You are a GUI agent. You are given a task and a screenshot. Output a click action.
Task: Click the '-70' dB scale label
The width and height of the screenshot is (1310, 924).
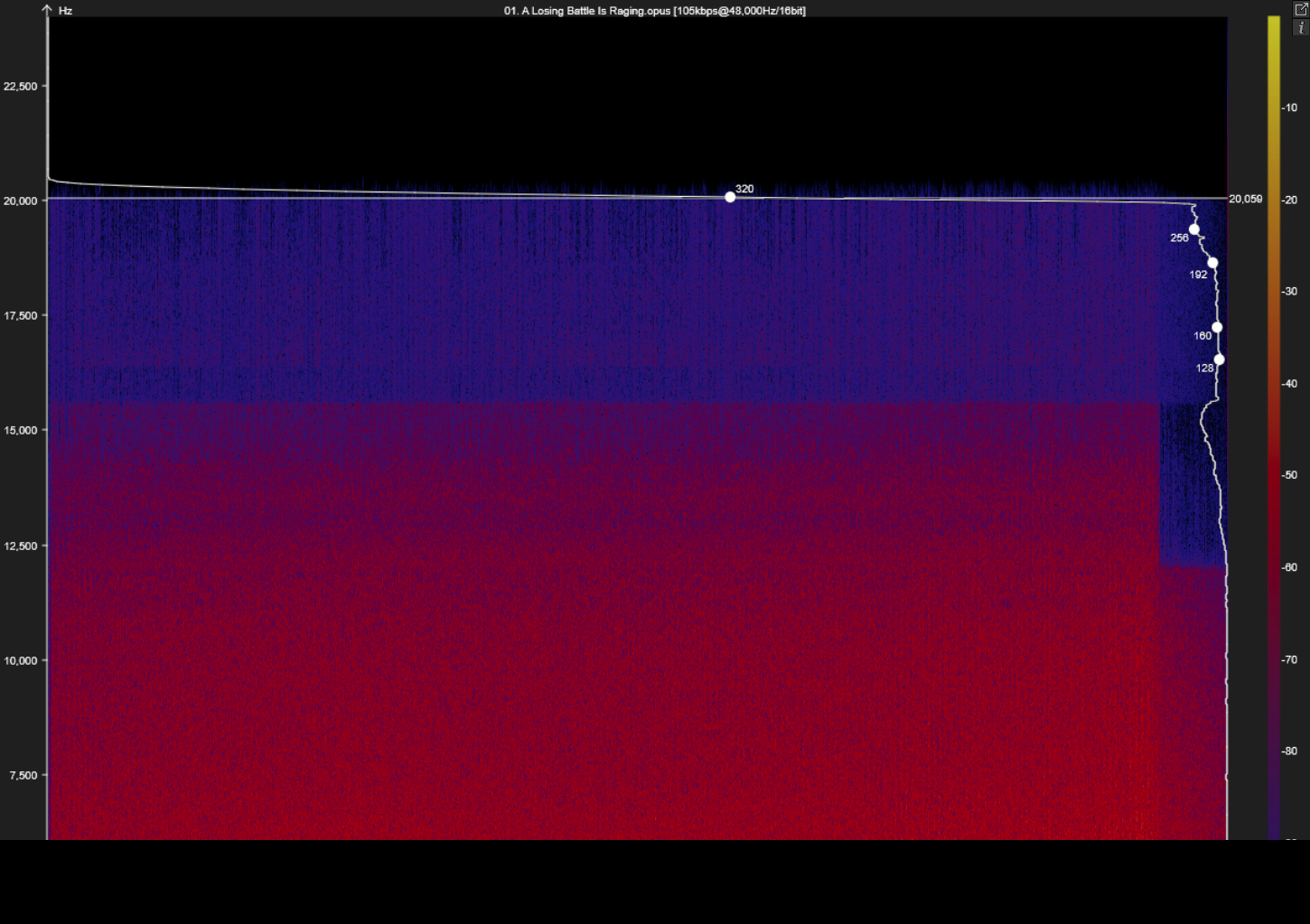[1289, 659]
